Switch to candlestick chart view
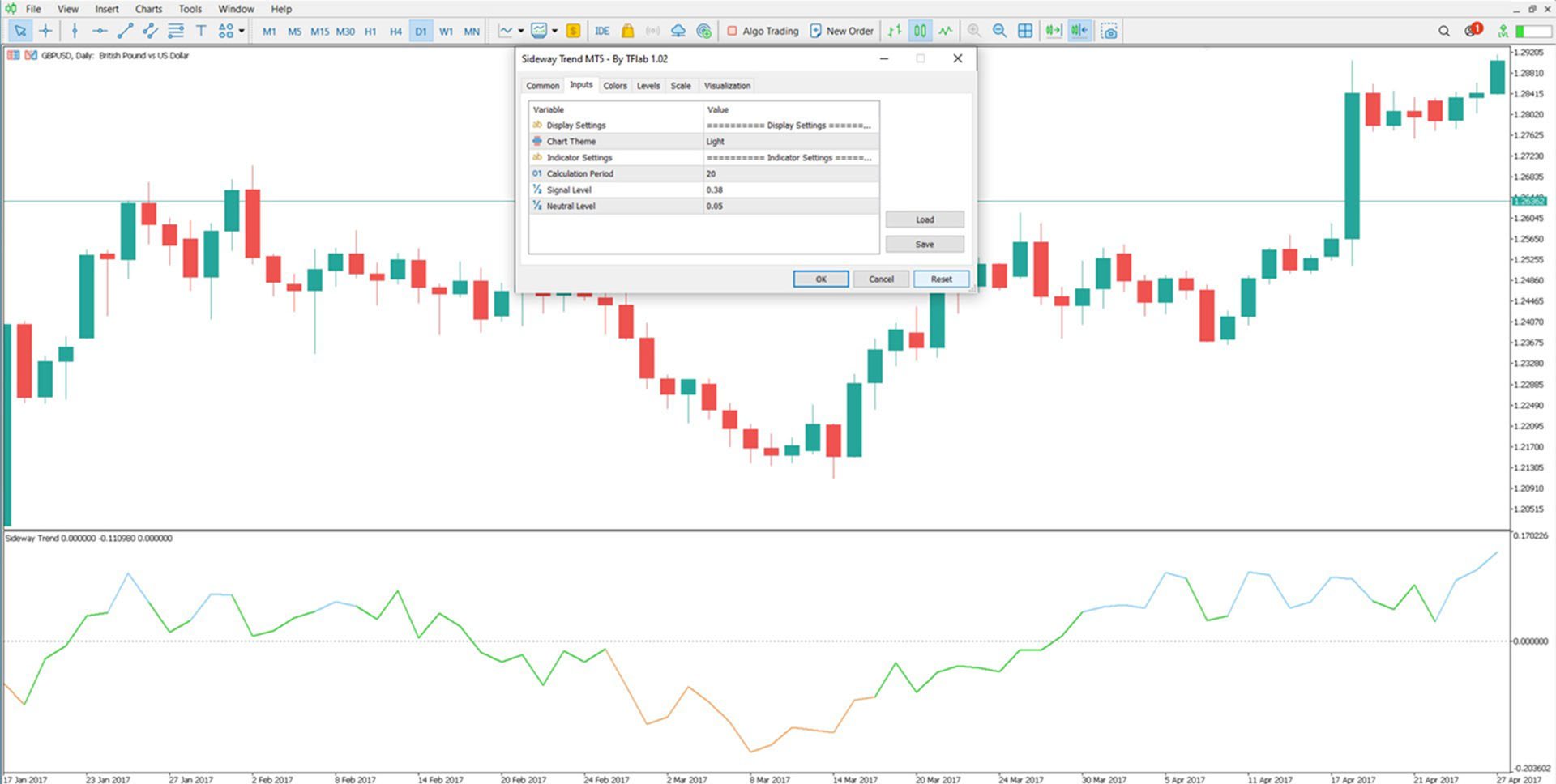This screenshot has height=784, width=1556. point(920,31)
